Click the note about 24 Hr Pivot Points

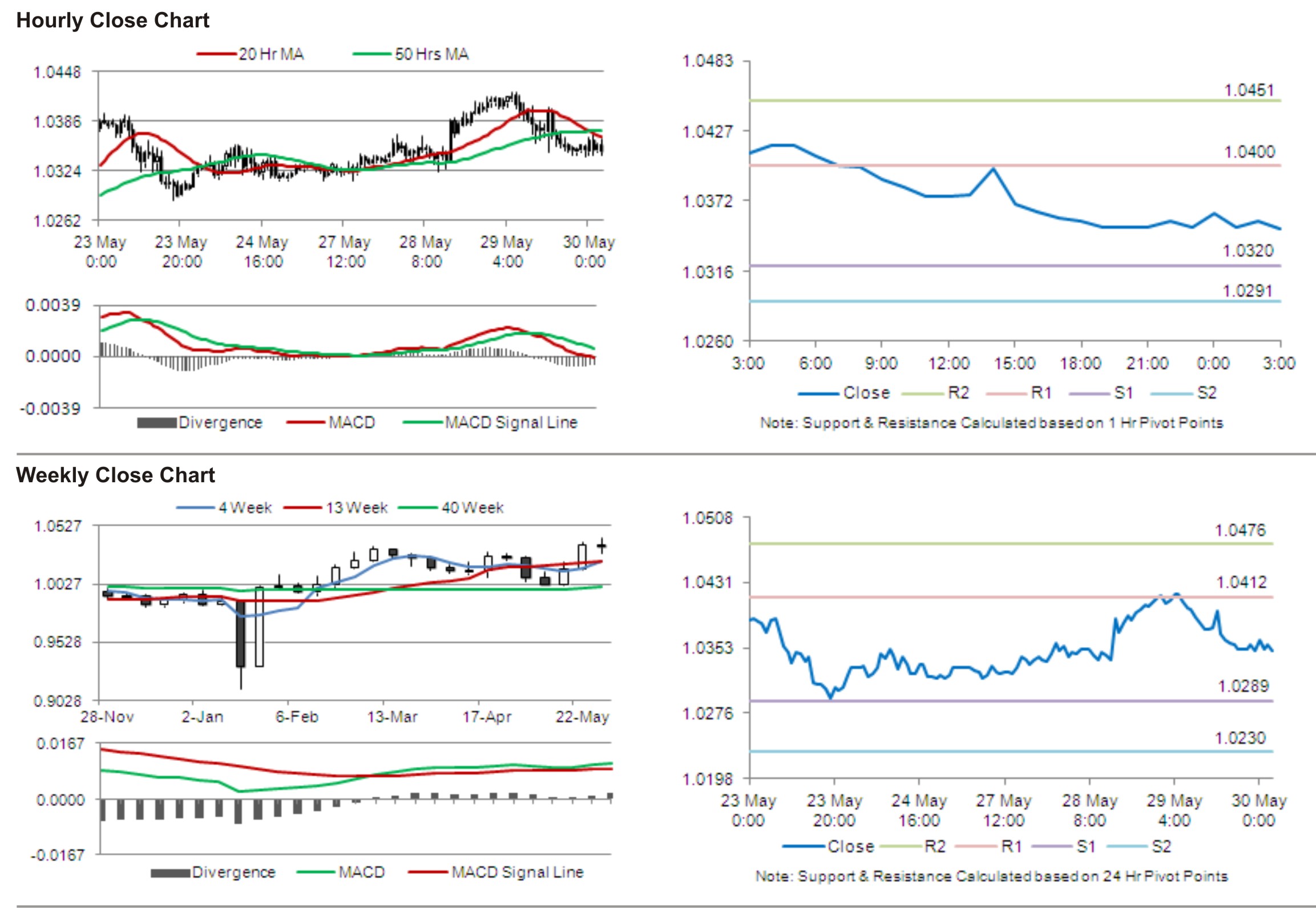(x=992, y=876)
